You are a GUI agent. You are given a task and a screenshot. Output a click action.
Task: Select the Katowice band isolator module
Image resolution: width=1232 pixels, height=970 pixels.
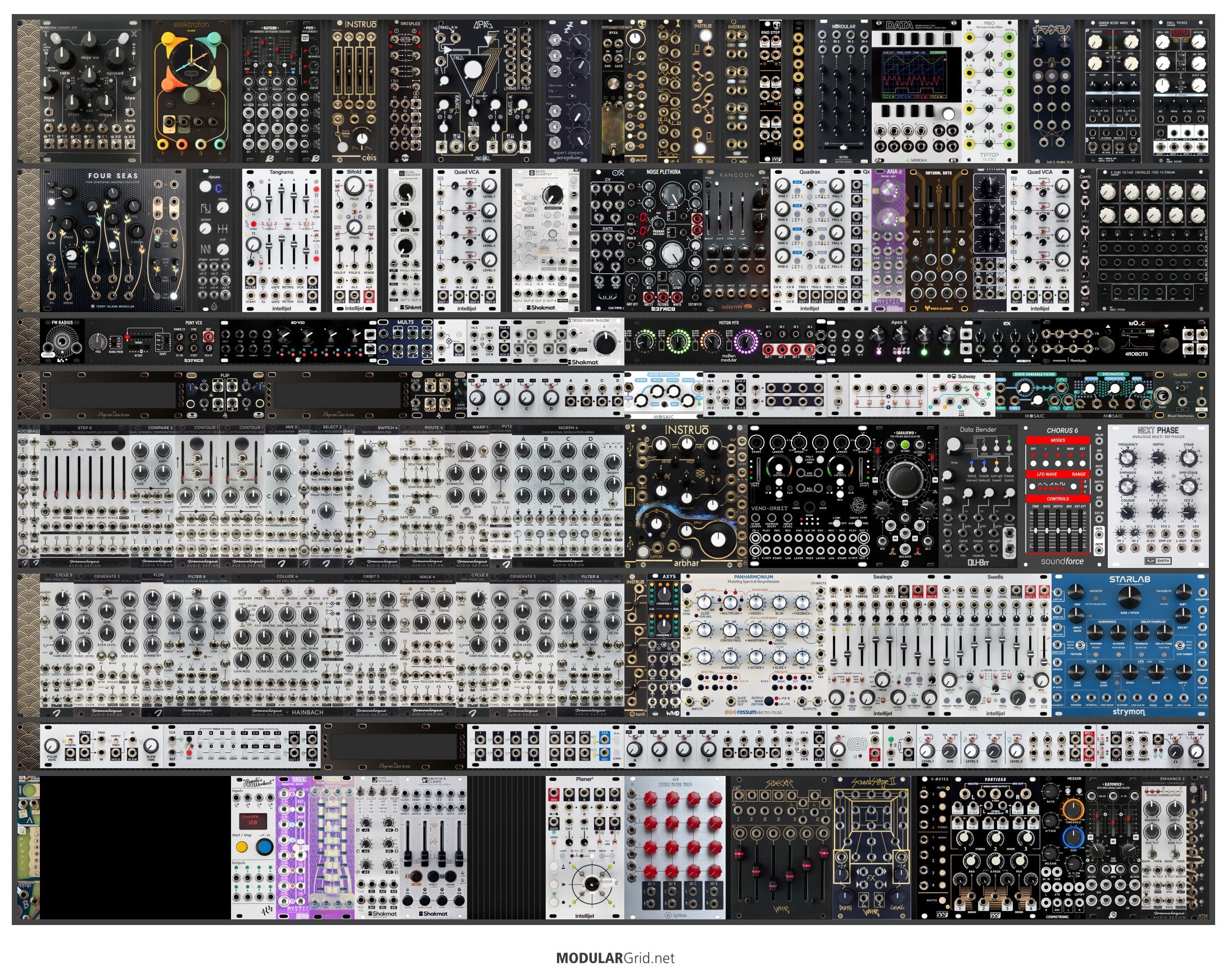click(1113, 847)
